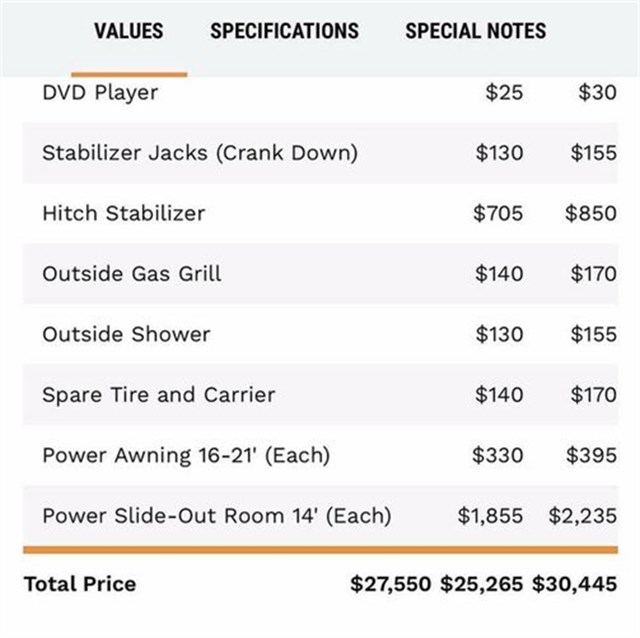This screenshot has height=638, width=640.
Task: Click the $330 Power Awning price
Action: tap(498, 455)
